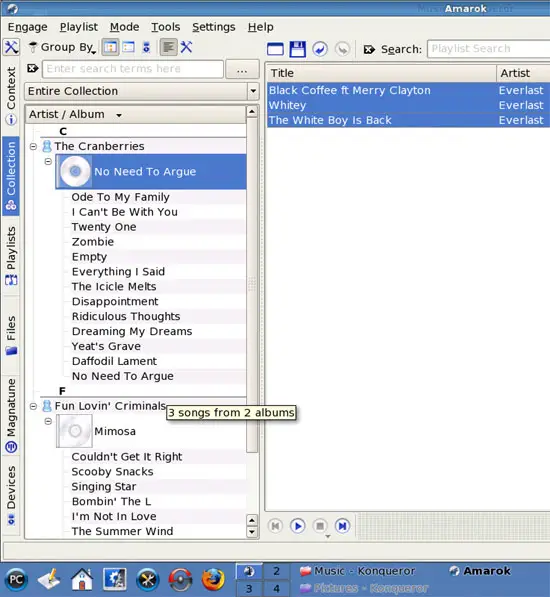Select the Scooby Snacks song
The height and width of the screenshot is (597, 550).
pyautogui.click(x=112, y=472)
